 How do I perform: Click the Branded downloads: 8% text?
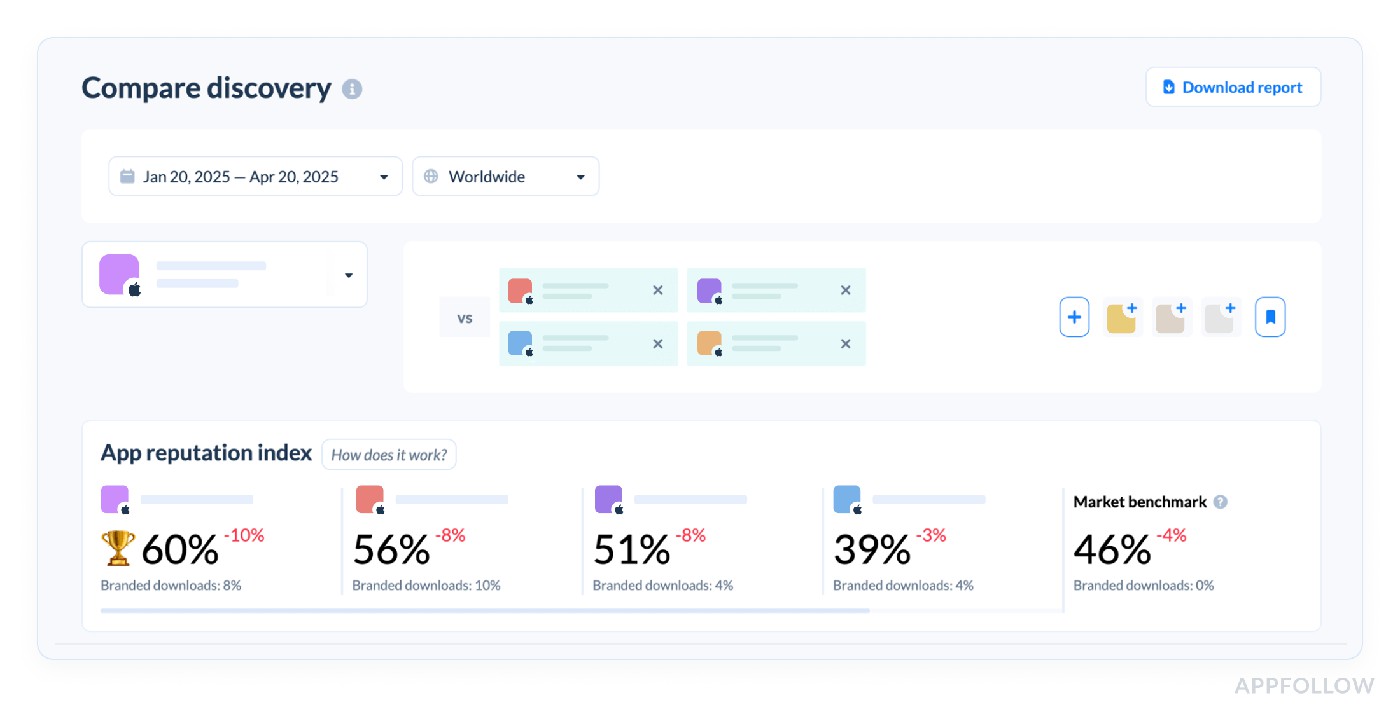pos(171,585)
